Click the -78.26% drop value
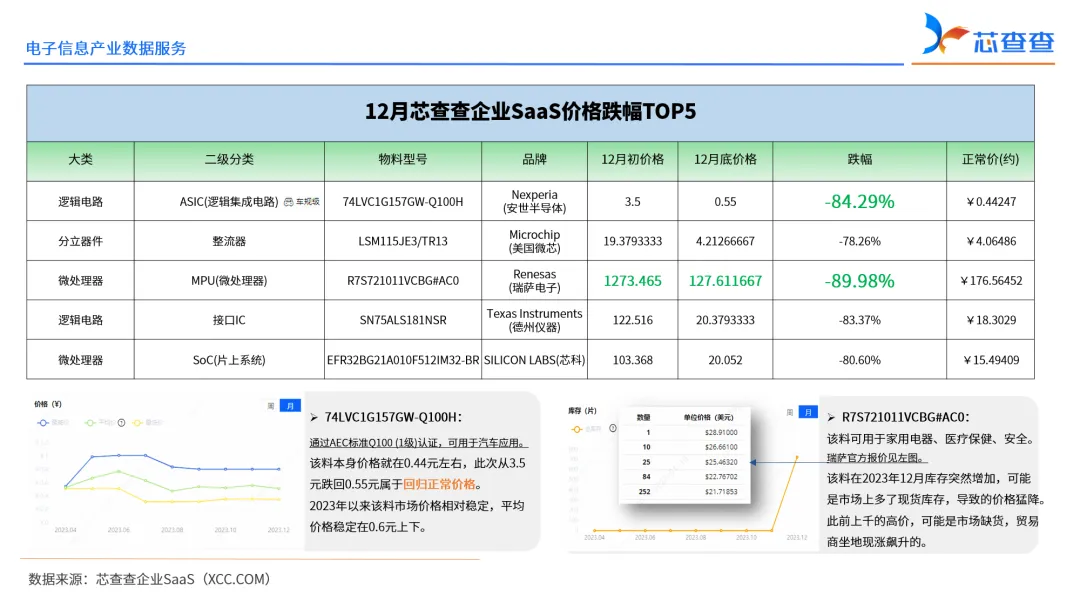Image resolution: width=1080 pixels, height=608 pixels. 860,242
